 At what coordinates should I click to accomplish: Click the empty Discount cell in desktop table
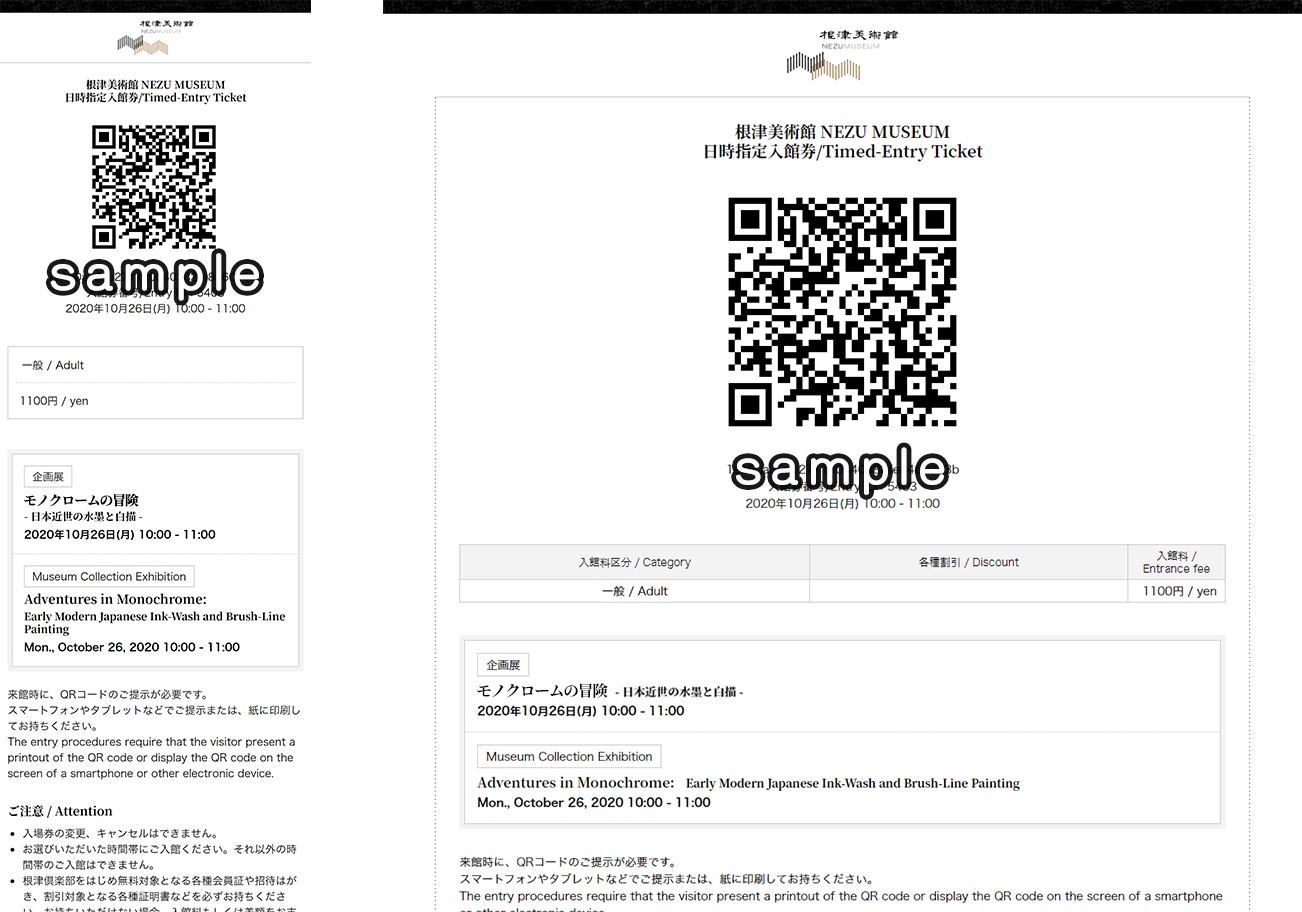pos(968,591)
